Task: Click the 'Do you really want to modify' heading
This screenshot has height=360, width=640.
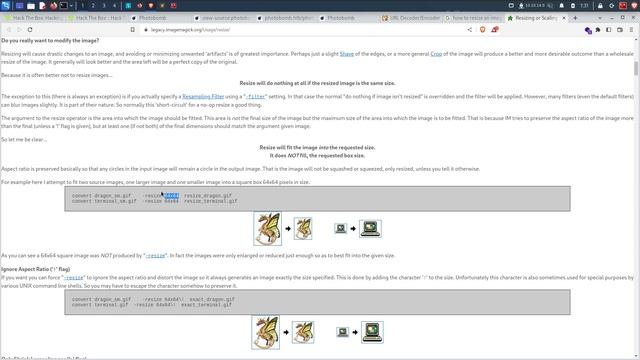Action: click(x=50, y=40)
